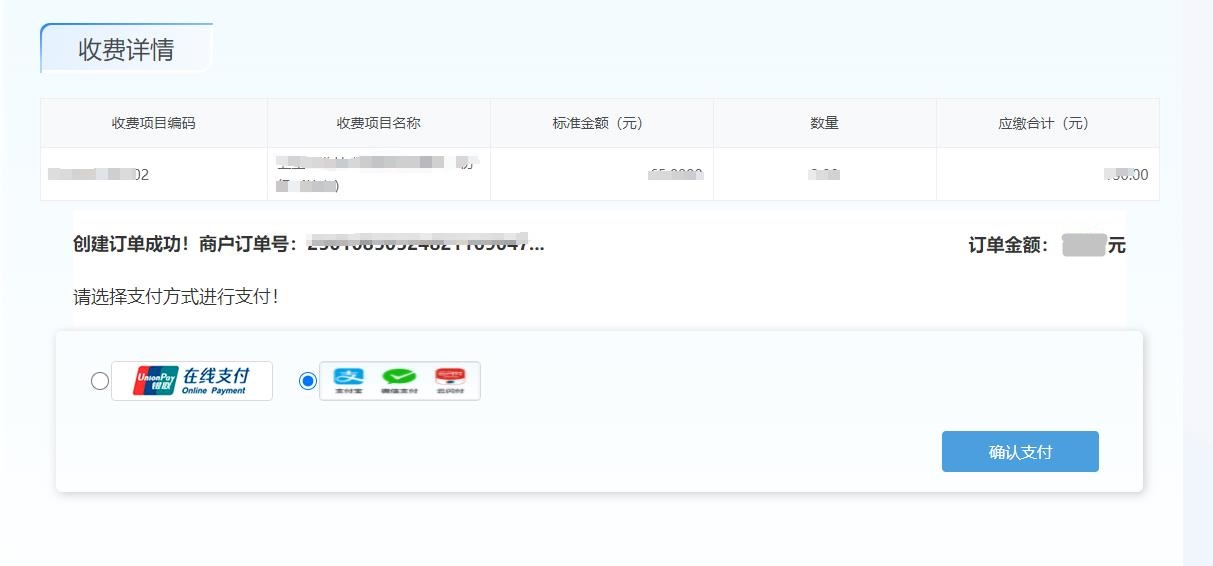1213x566 pixels.
Task: Click the 请选择支付方式进行支付 prompt text
Action: pyautogui.click(x=176, y=297)
